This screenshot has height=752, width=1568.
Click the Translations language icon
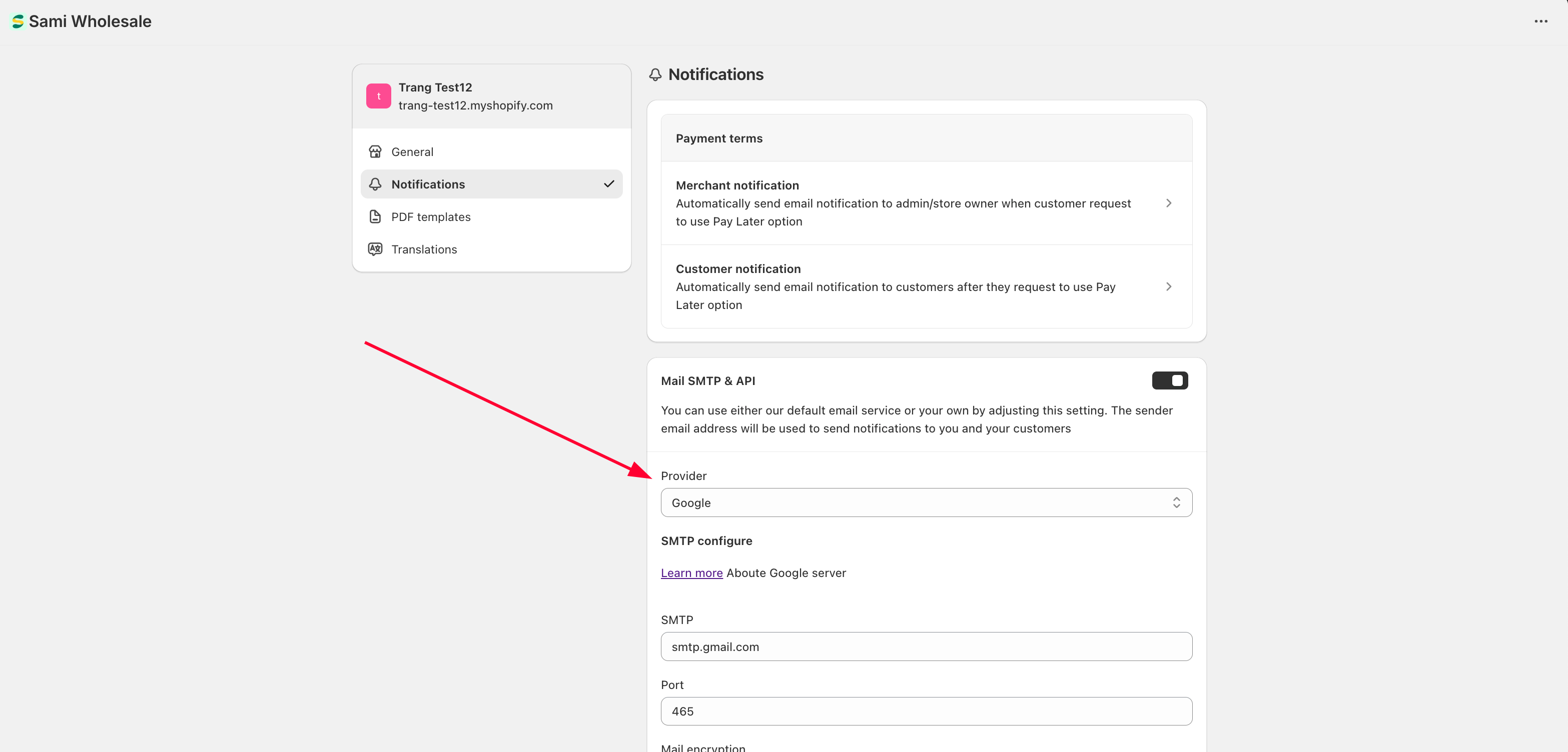(375, 249)
